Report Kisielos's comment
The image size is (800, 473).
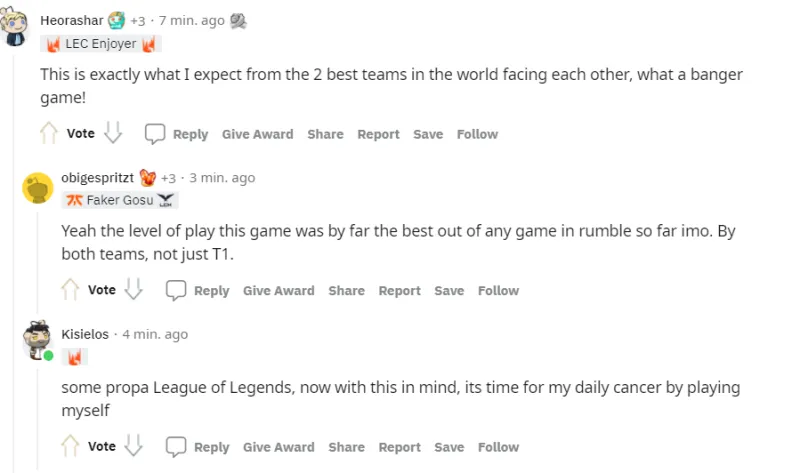[399, 447]
